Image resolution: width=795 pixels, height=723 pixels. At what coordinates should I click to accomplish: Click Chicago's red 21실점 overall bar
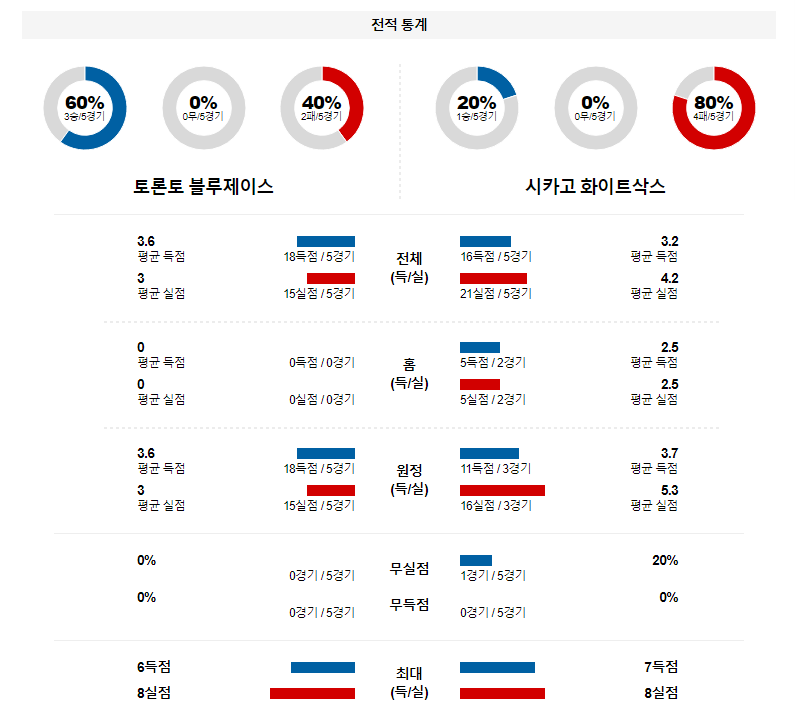493,278
